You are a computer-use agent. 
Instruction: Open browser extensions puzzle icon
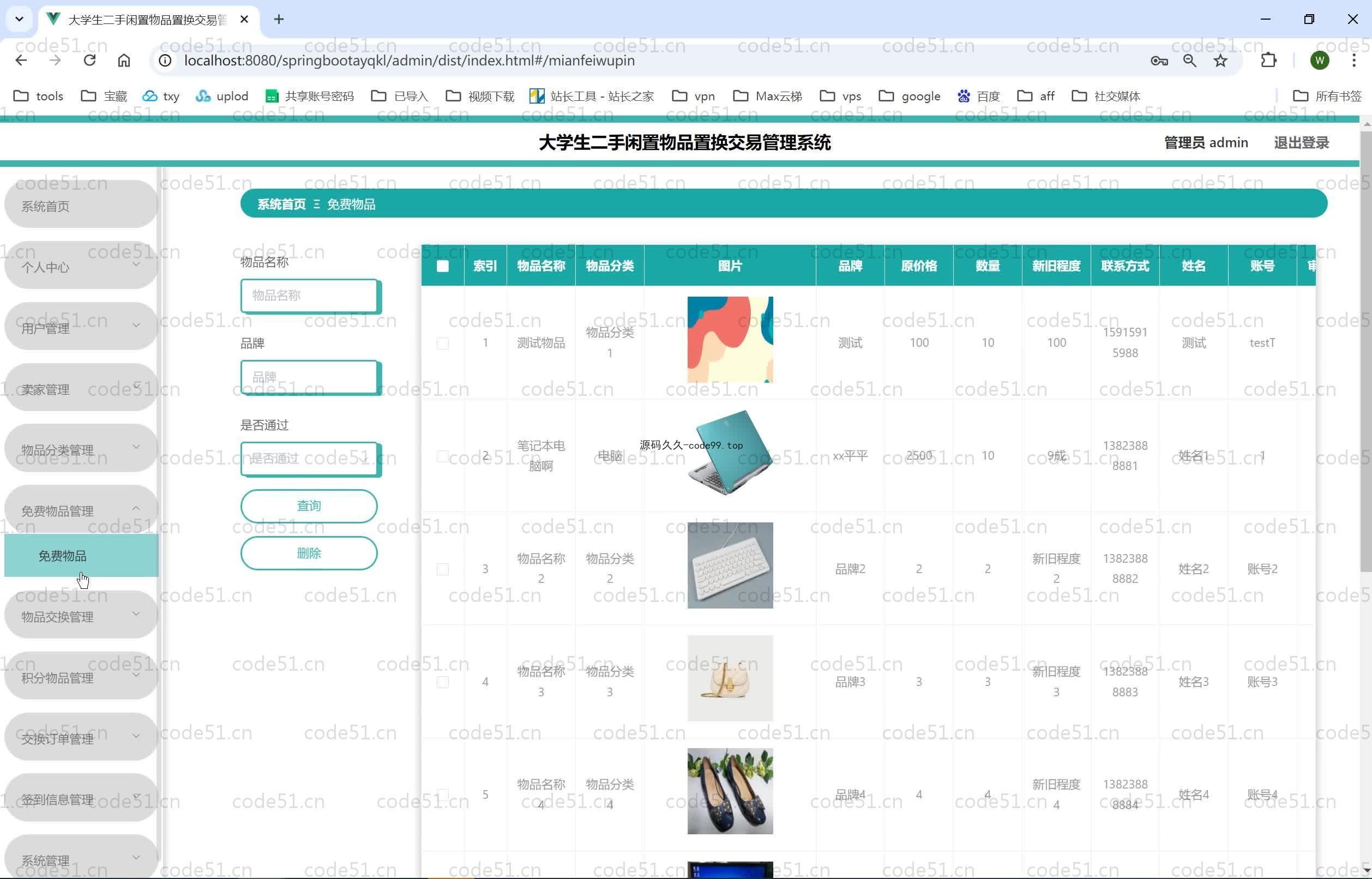point(1268,61)
